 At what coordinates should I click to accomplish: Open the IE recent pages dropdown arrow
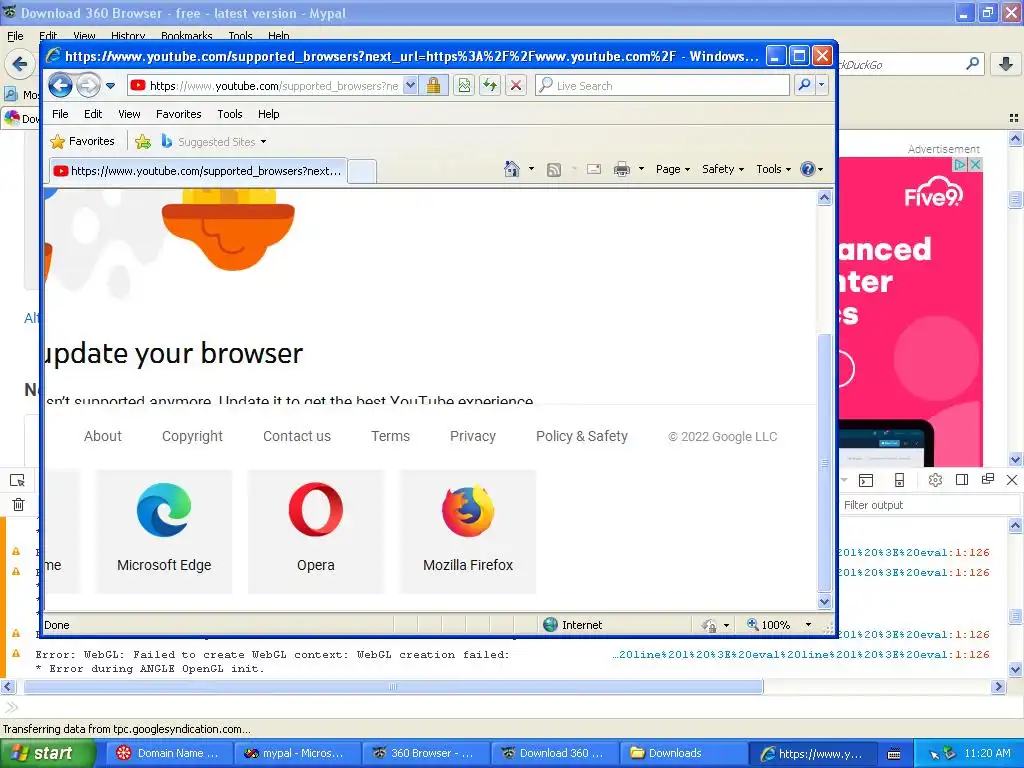(x=110, y=86)
